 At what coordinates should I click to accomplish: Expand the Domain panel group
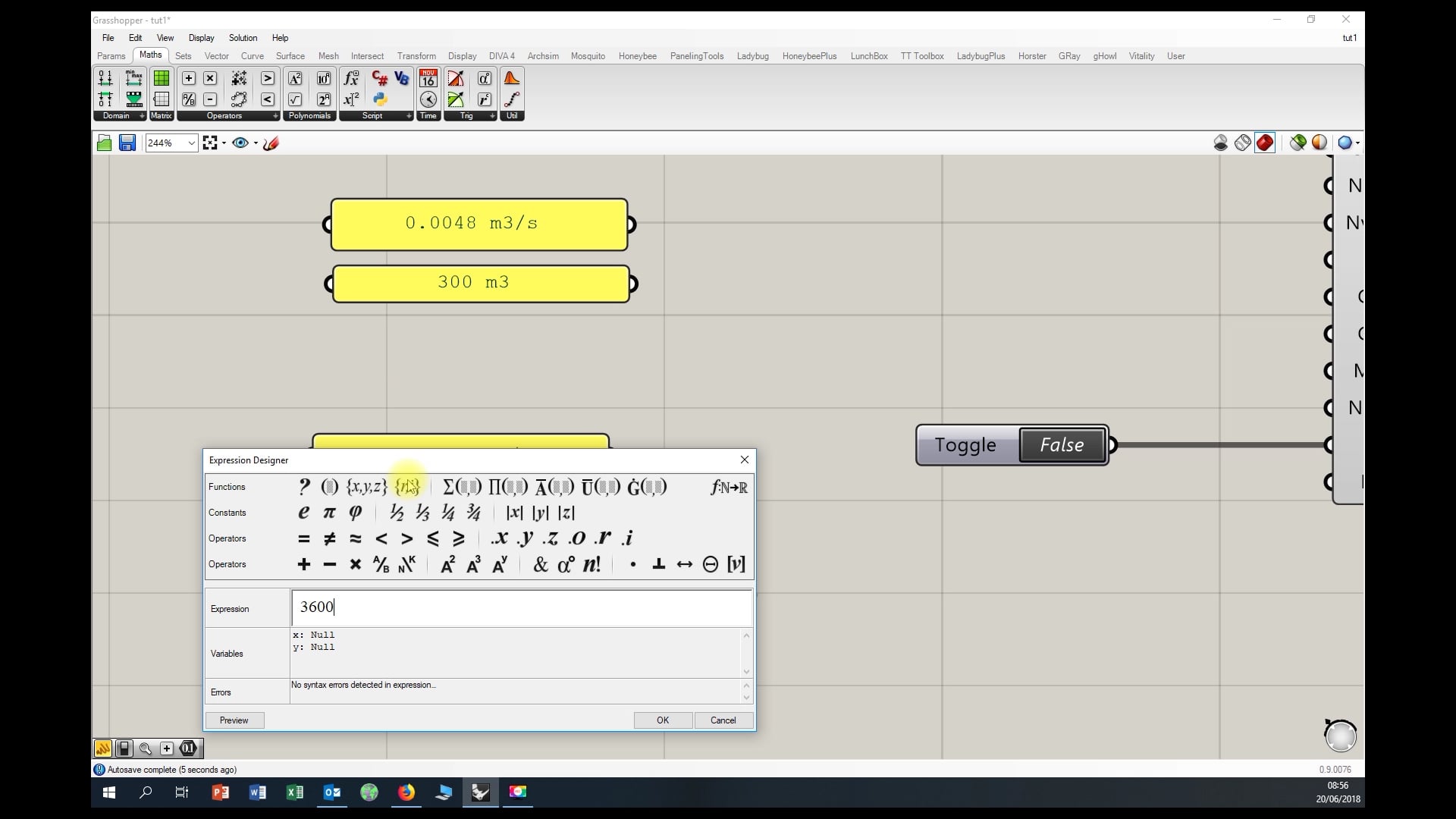142,116
